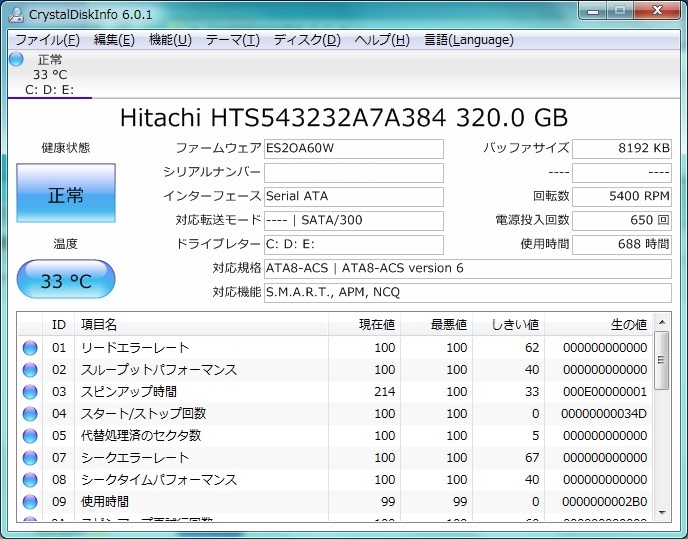Image resolution: width=688 pixels, height=539 pixels.
Task: Click the 対応規格 field ATA8-ACS
Action: [x=468, y=269]
